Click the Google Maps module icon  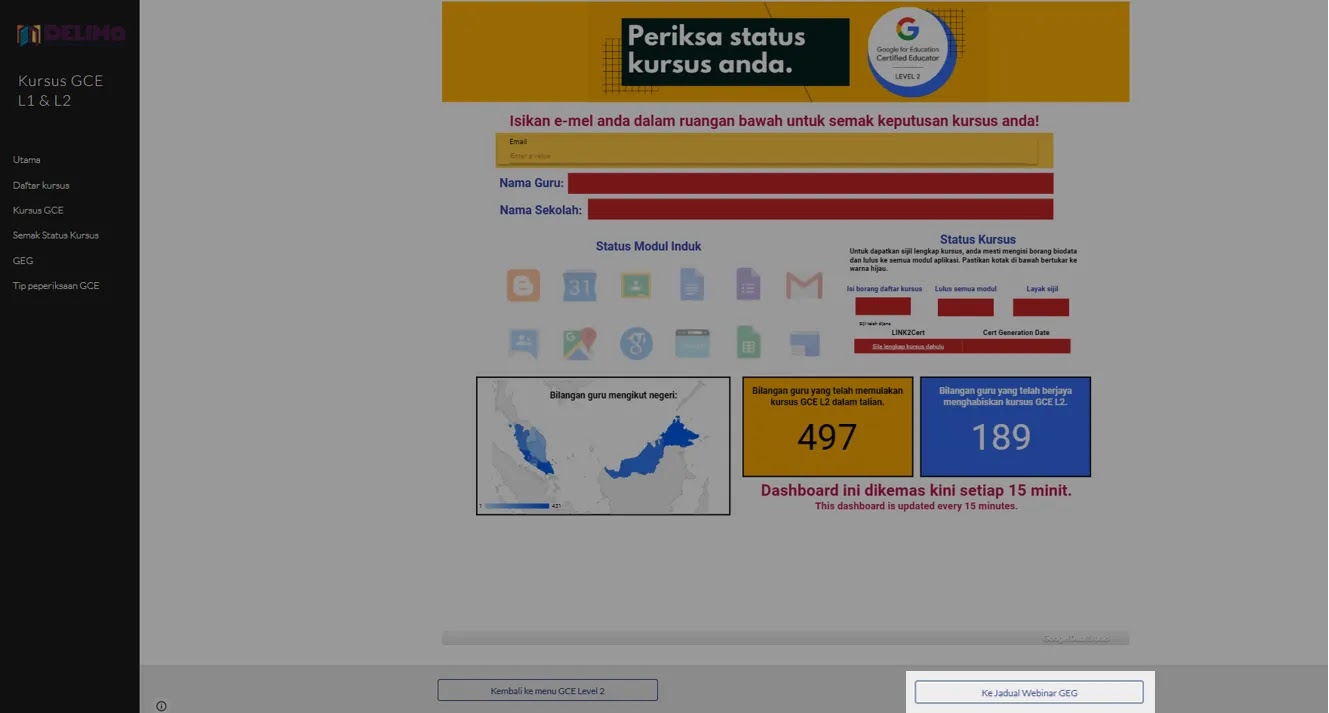(579, 344)
